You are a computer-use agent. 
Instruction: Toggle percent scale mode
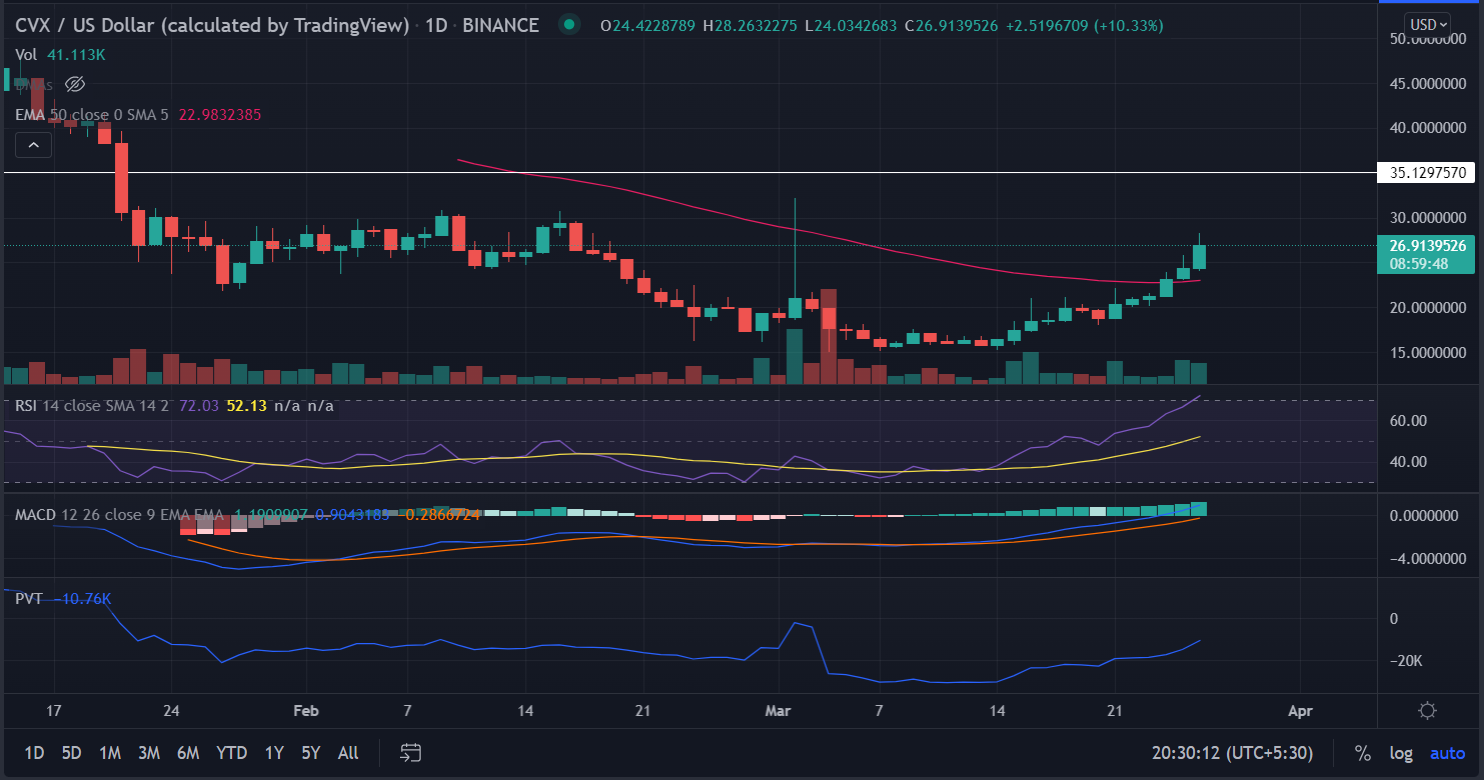[1362, 753]
